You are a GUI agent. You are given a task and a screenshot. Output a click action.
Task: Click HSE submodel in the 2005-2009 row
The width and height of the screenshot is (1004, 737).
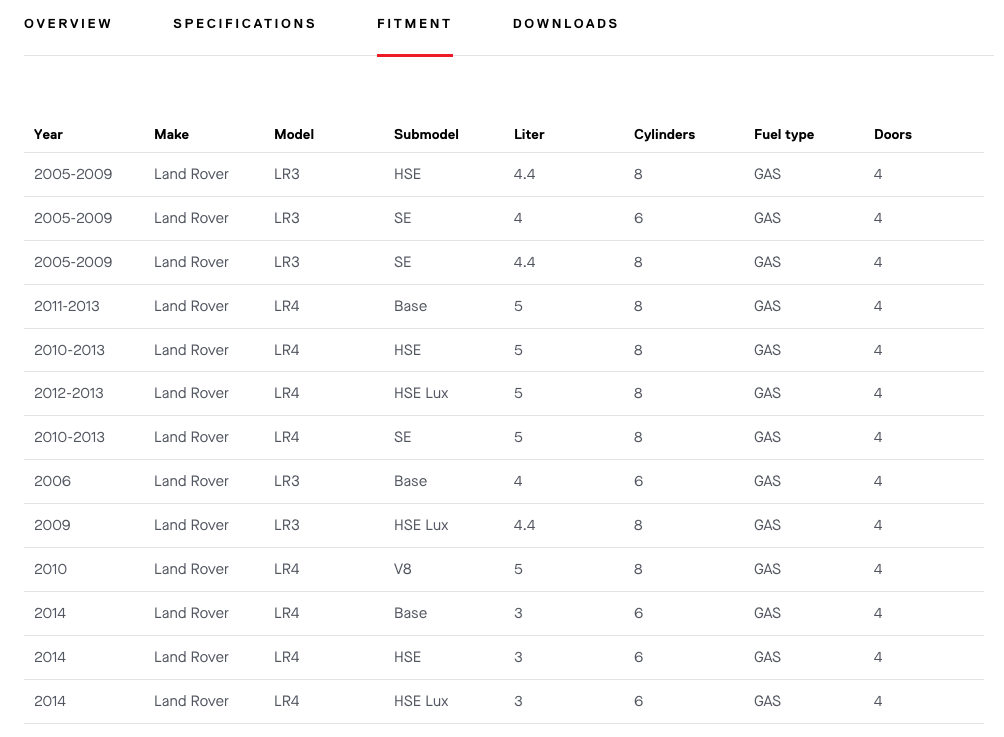(x=407, y=174)
